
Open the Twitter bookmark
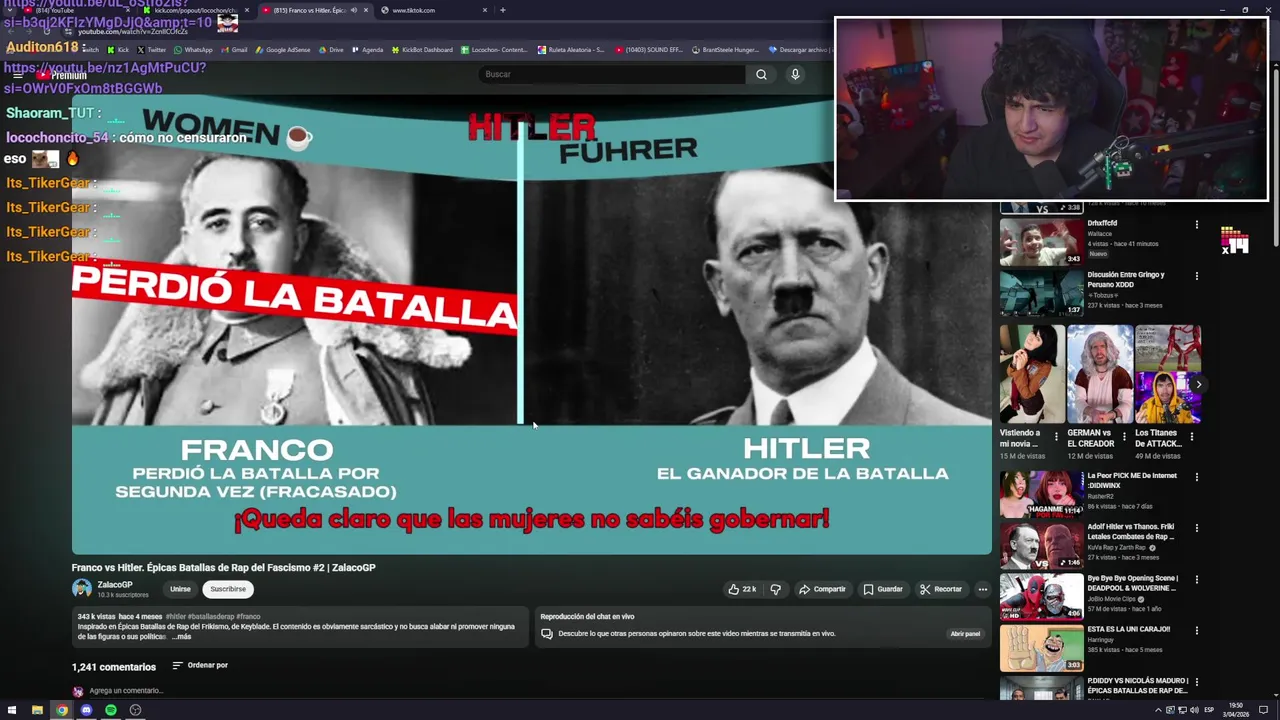pos(152,50)
